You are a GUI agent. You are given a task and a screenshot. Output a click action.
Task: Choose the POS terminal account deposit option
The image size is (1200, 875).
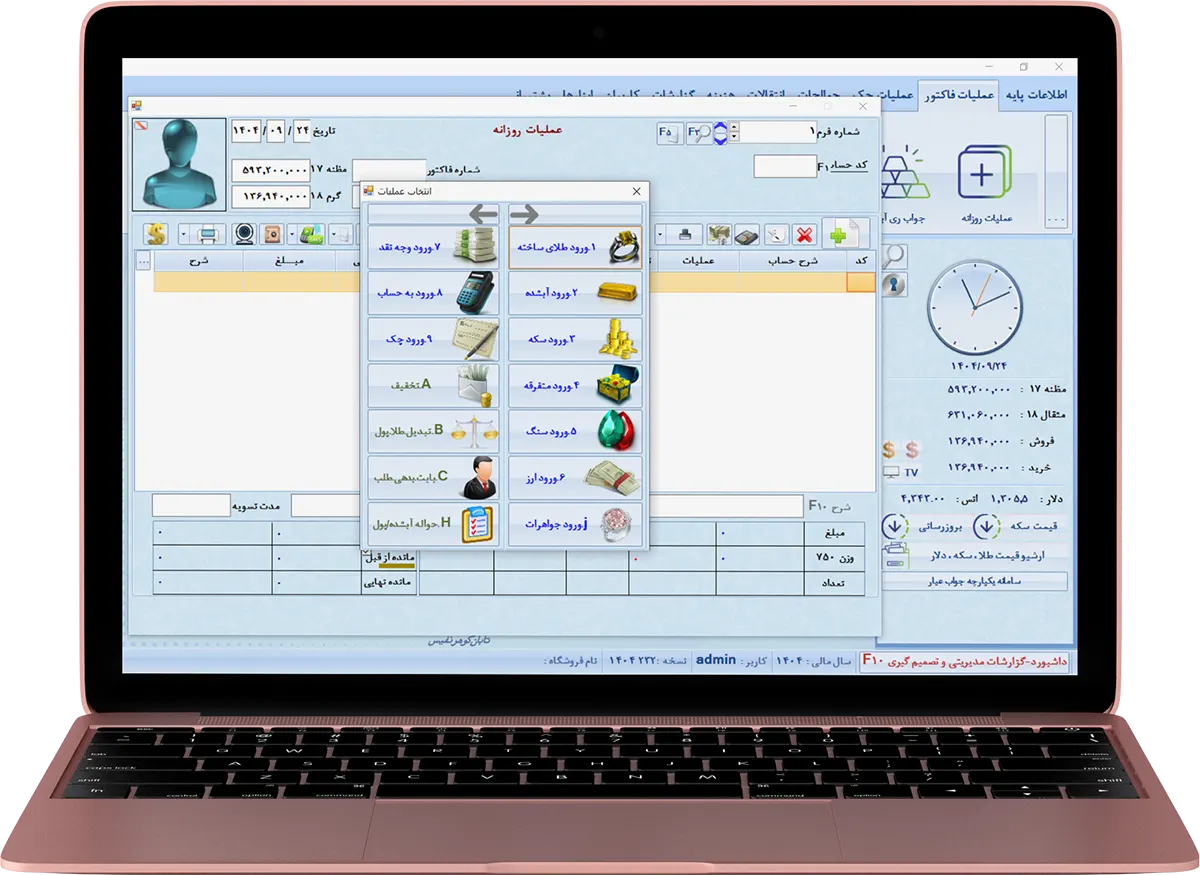tap(433, 293)
